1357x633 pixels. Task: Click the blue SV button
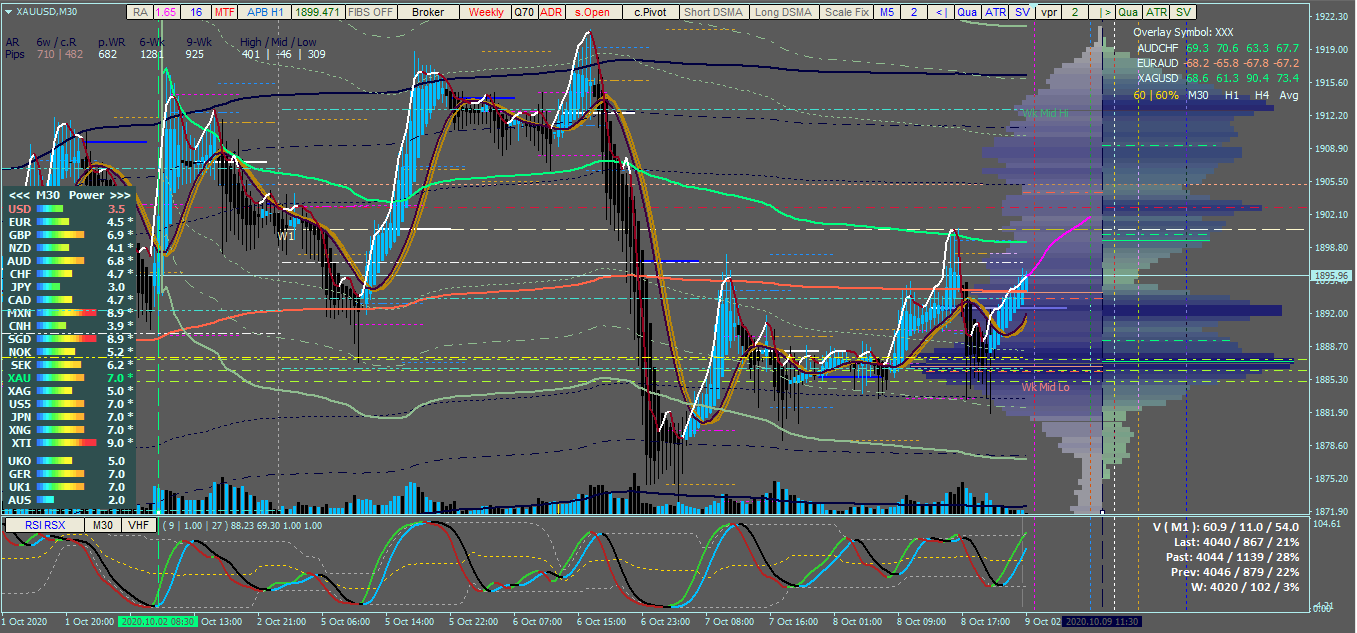pyautogui.click(x=1021, y=12)
